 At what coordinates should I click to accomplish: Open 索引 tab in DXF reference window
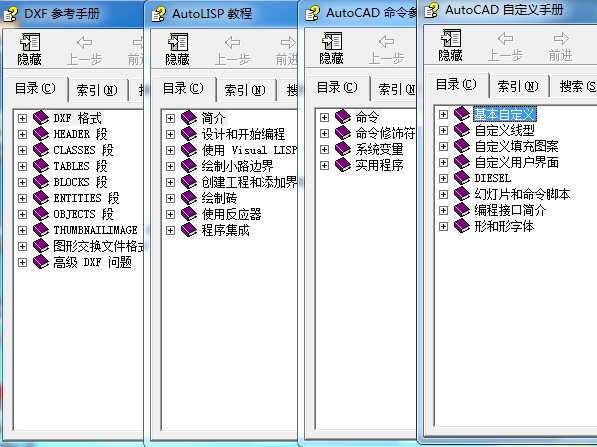tap(97, 90)
